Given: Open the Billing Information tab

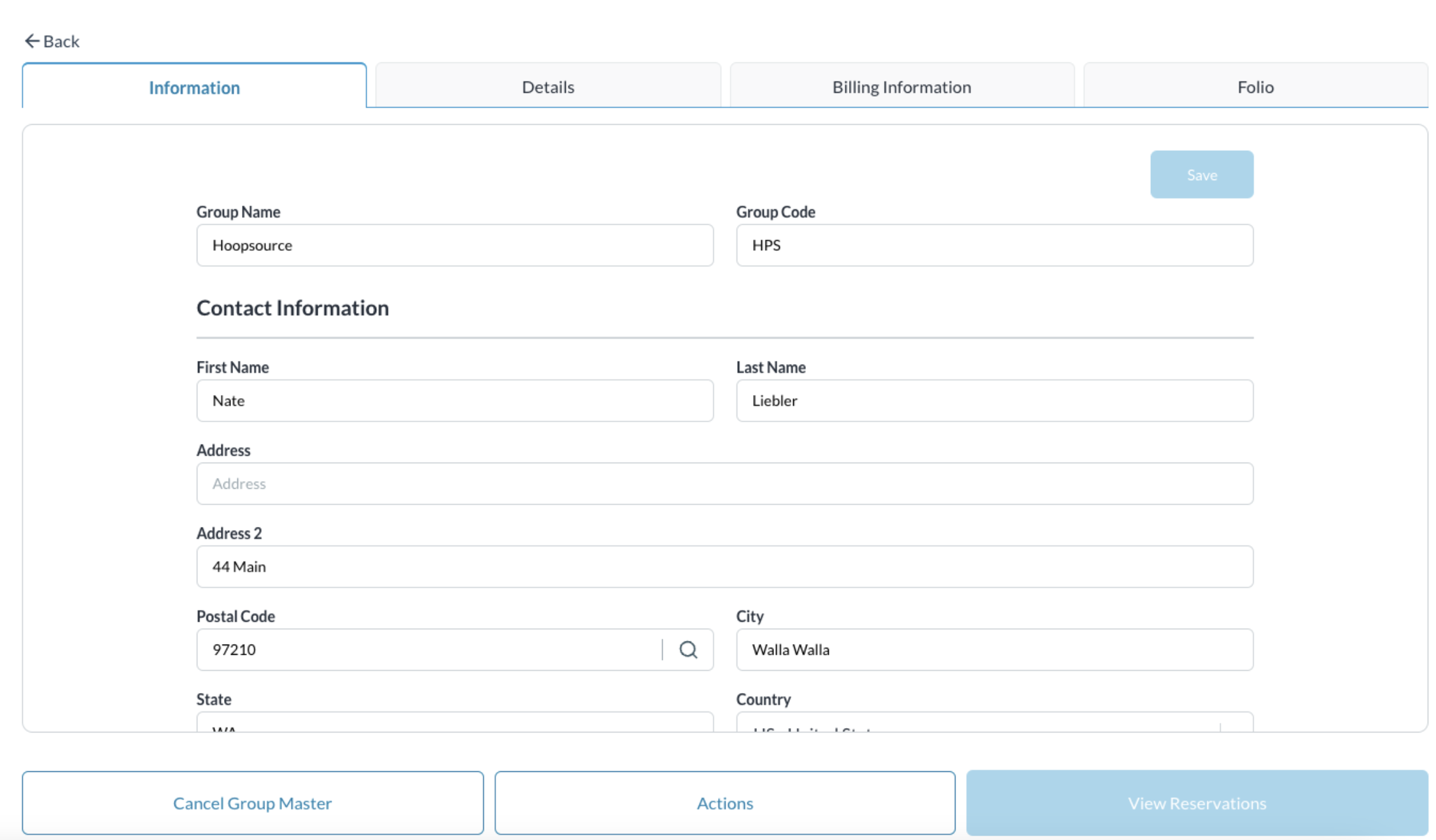Looking at the screenshot, I should tap(901, 87).
